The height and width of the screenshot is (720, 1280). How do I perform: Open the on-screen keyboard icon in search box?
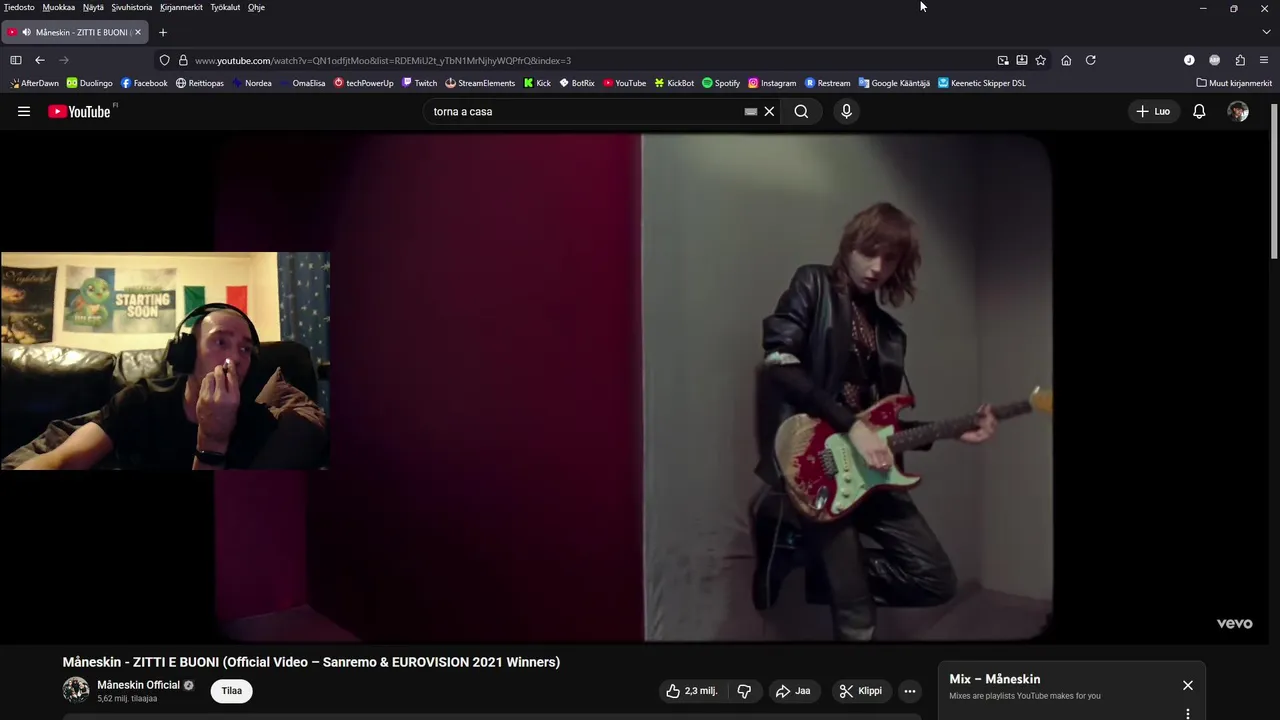click(x=751, y=112)
